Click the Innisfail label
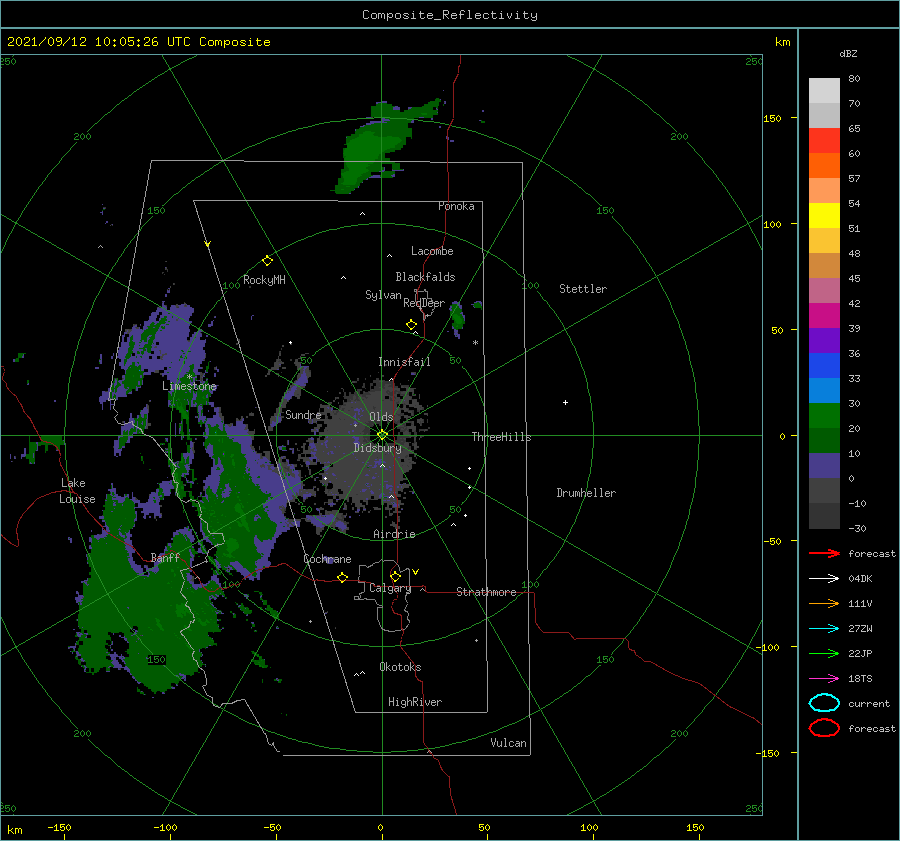The image size is (900, 841). [x=404, y=362]
